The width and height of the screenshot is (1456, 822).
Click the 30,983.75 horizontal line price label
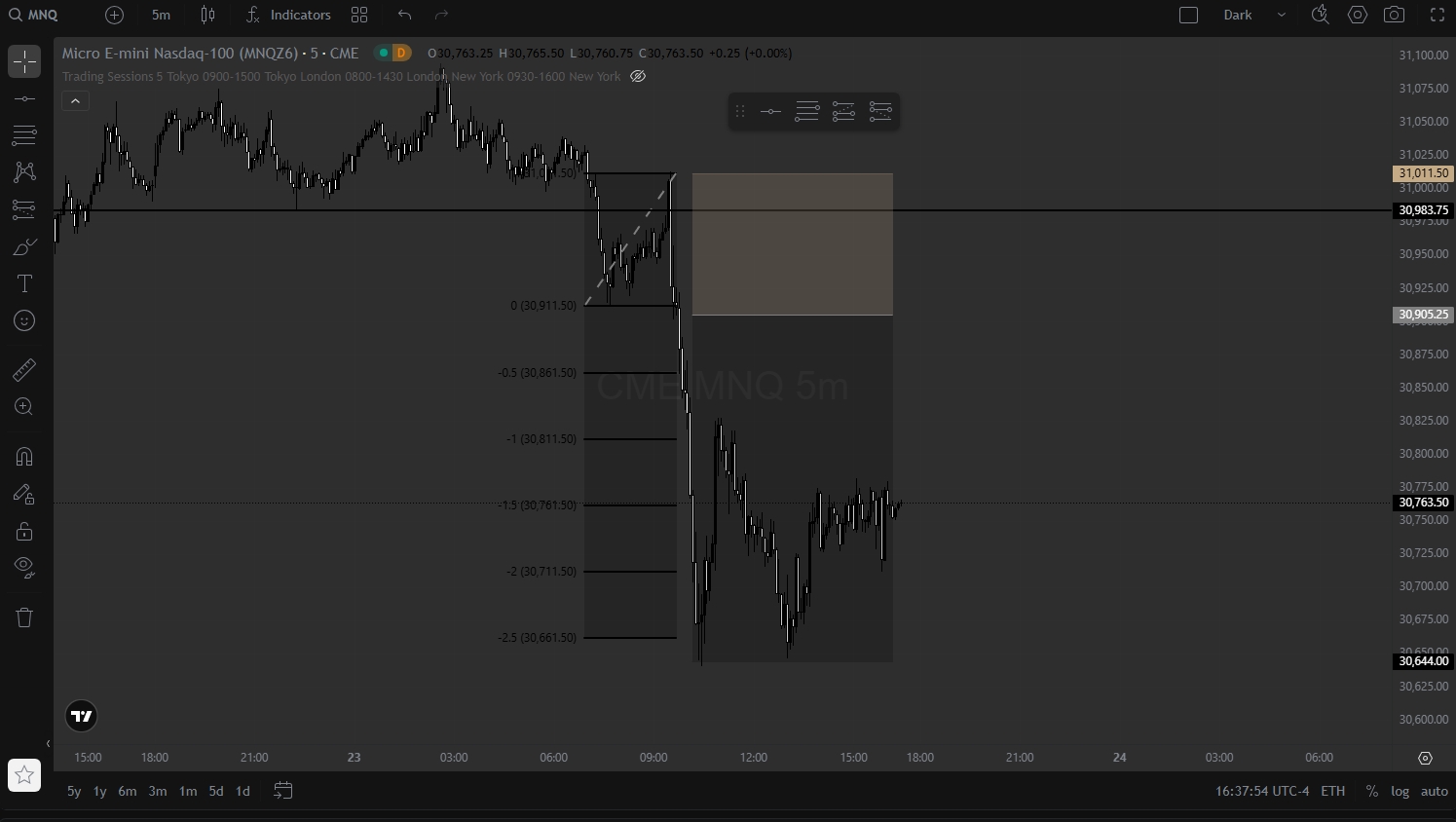[1423, 210]
